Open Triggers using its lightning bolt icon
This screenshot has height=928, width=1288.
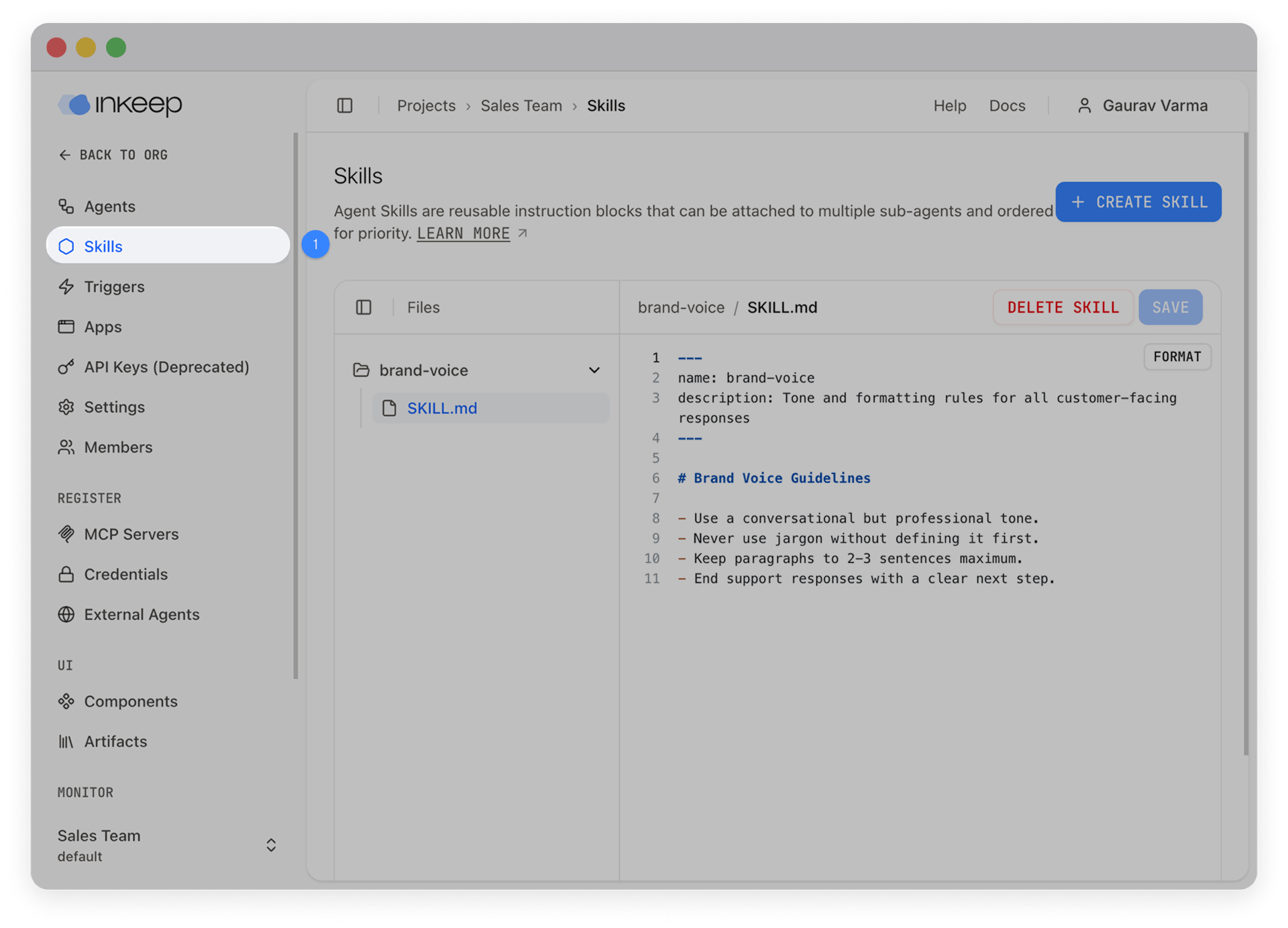pos(67,287)
